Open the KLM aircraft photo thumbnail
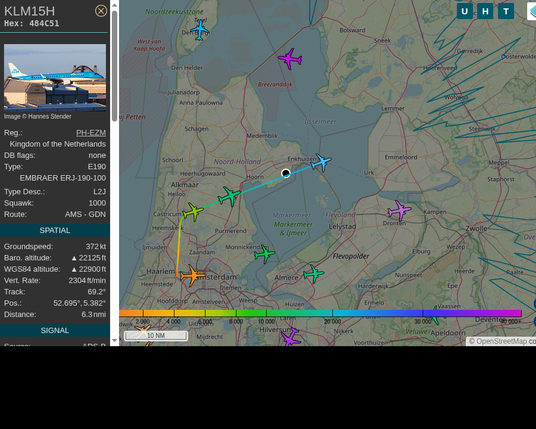Image resolution: width=536 pixels, height=429 pixels. (x=55, y=78)
